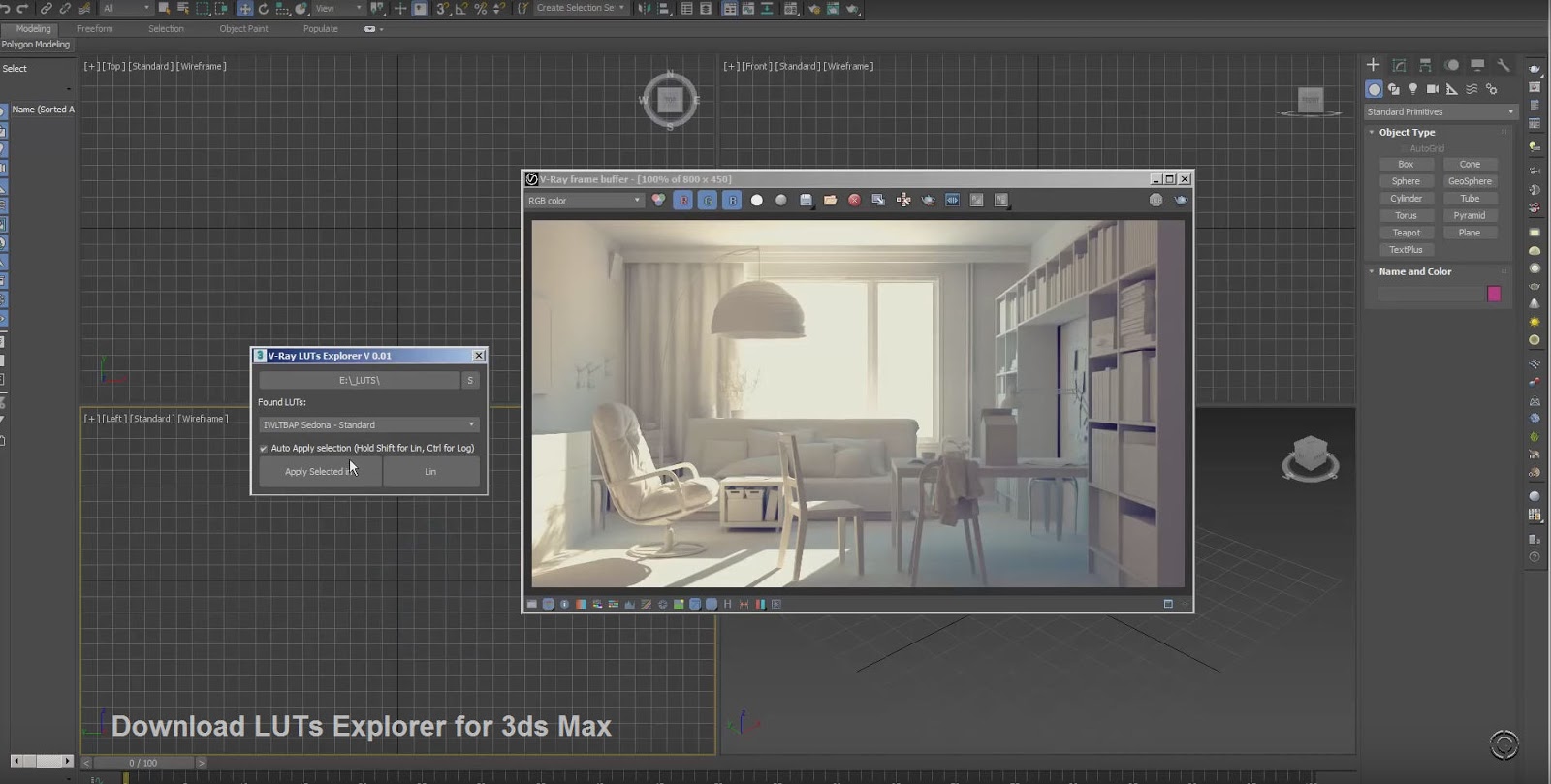Expand the Standard Primitives dropdown
The height and width of the screenshot is (784, 1551).
coord(1440,112)
